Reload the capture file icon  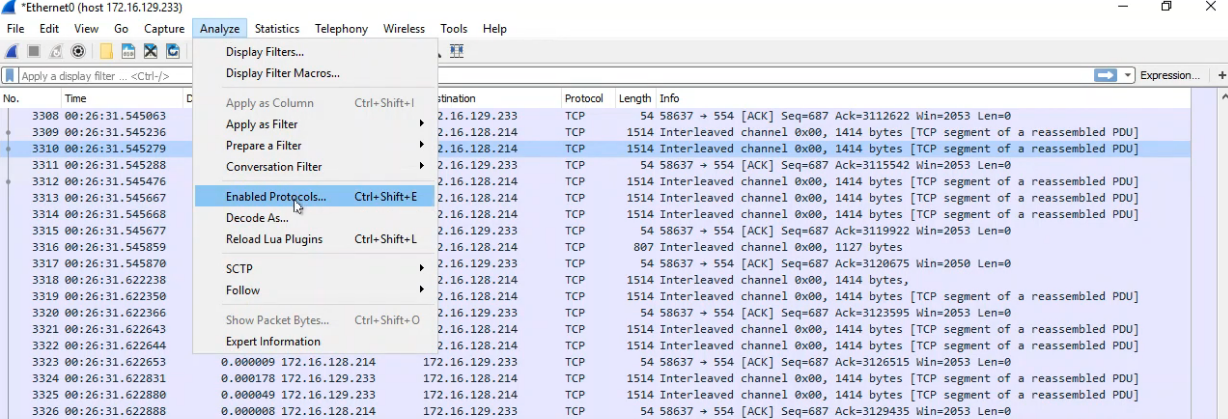[173, 51]
